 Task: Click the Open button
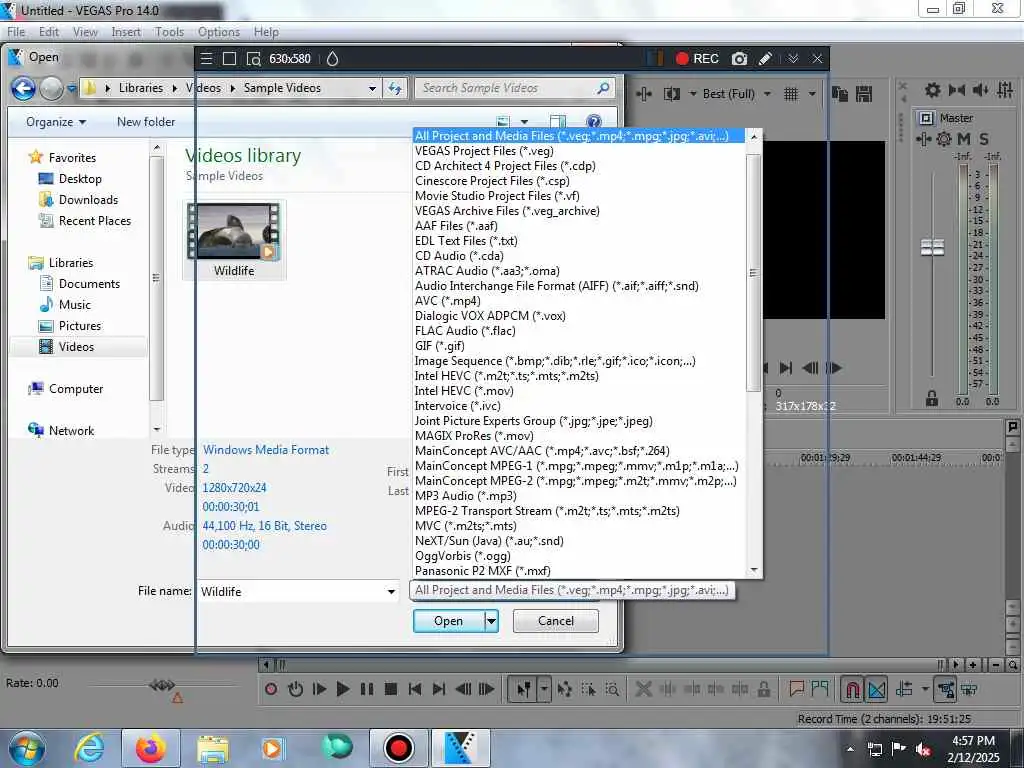[x=449, y=621]
